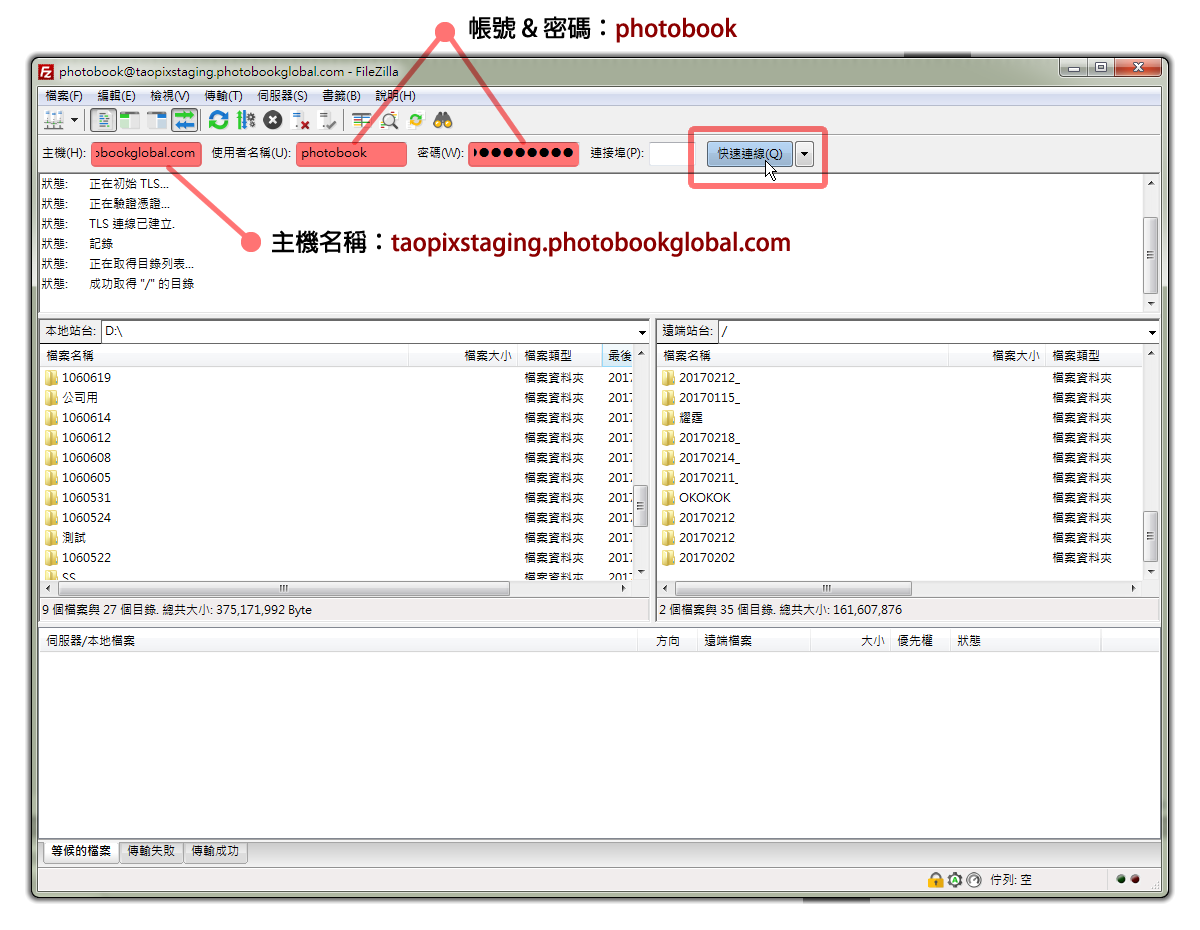The width and height of the screenshot is (1200, 930).
Task: Toggle synchronized browsing icon
Action: tap(416, 121)
